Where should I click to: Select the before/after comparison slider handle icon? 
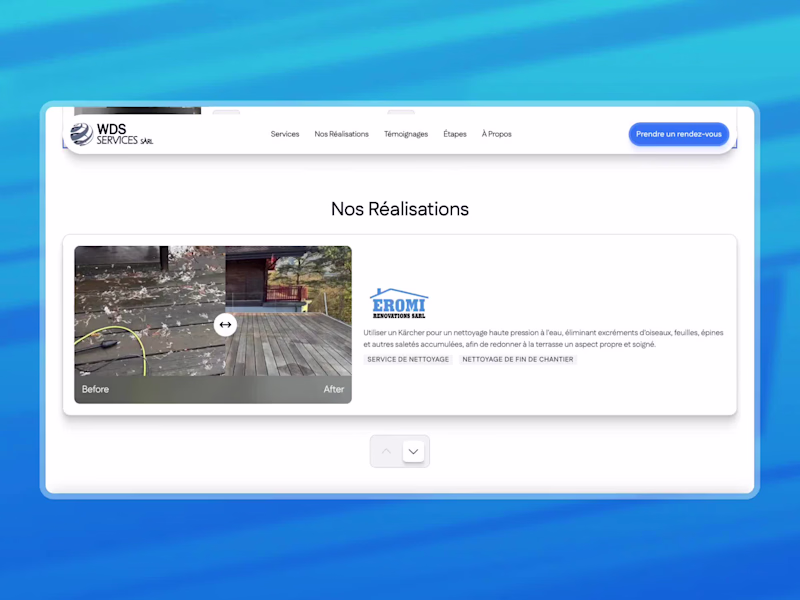point(226,324)
